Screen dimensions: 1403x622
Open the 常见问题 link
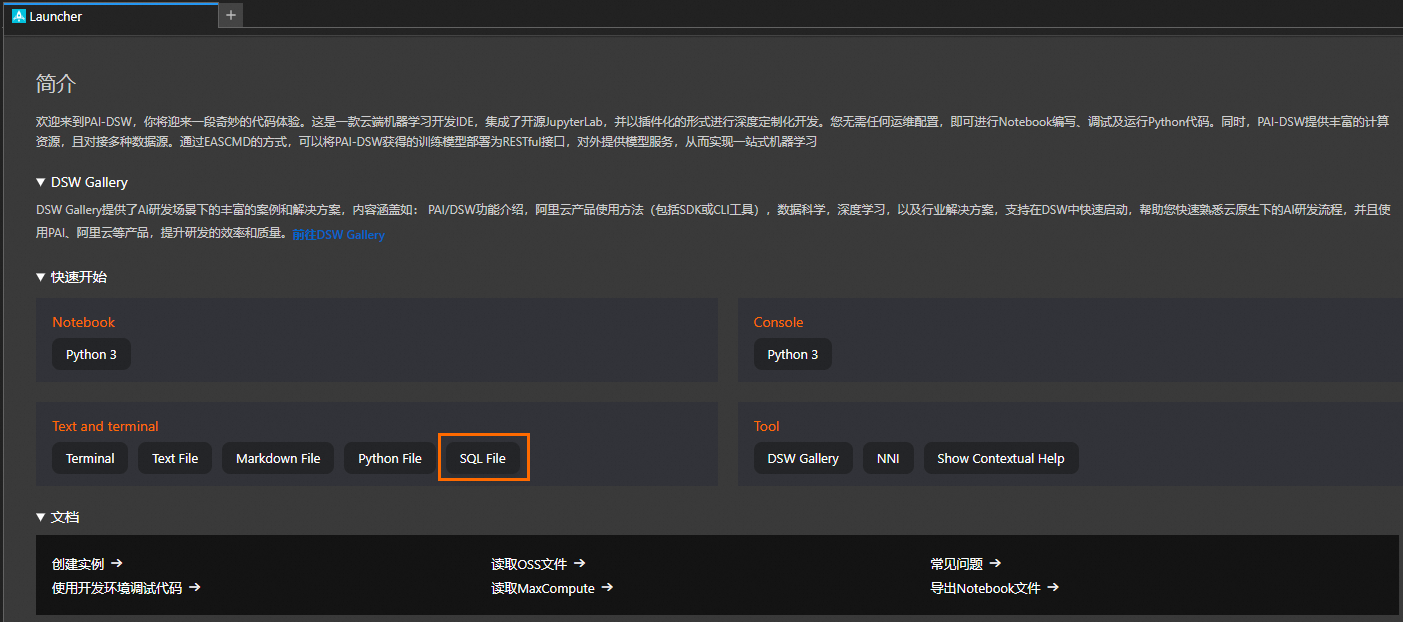pyautogui.click(x=965, y=564)
